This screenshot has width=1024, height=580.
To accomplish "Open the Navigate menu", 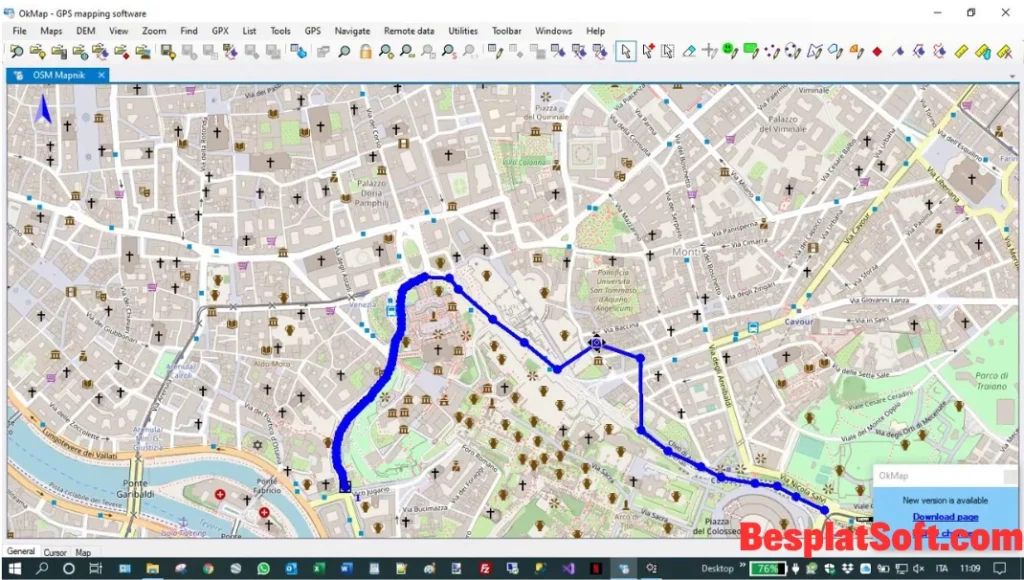I will (x=352, y=30).
